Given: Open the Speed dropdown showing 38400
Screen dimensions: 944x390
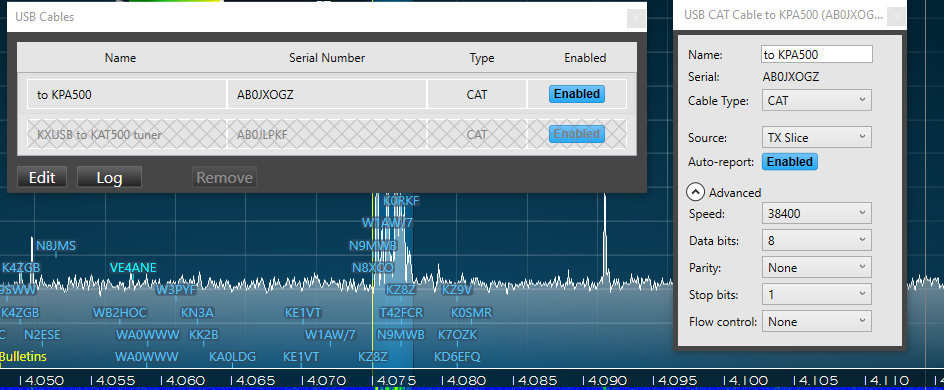Looking at the screenshot, I should (816, 213).
